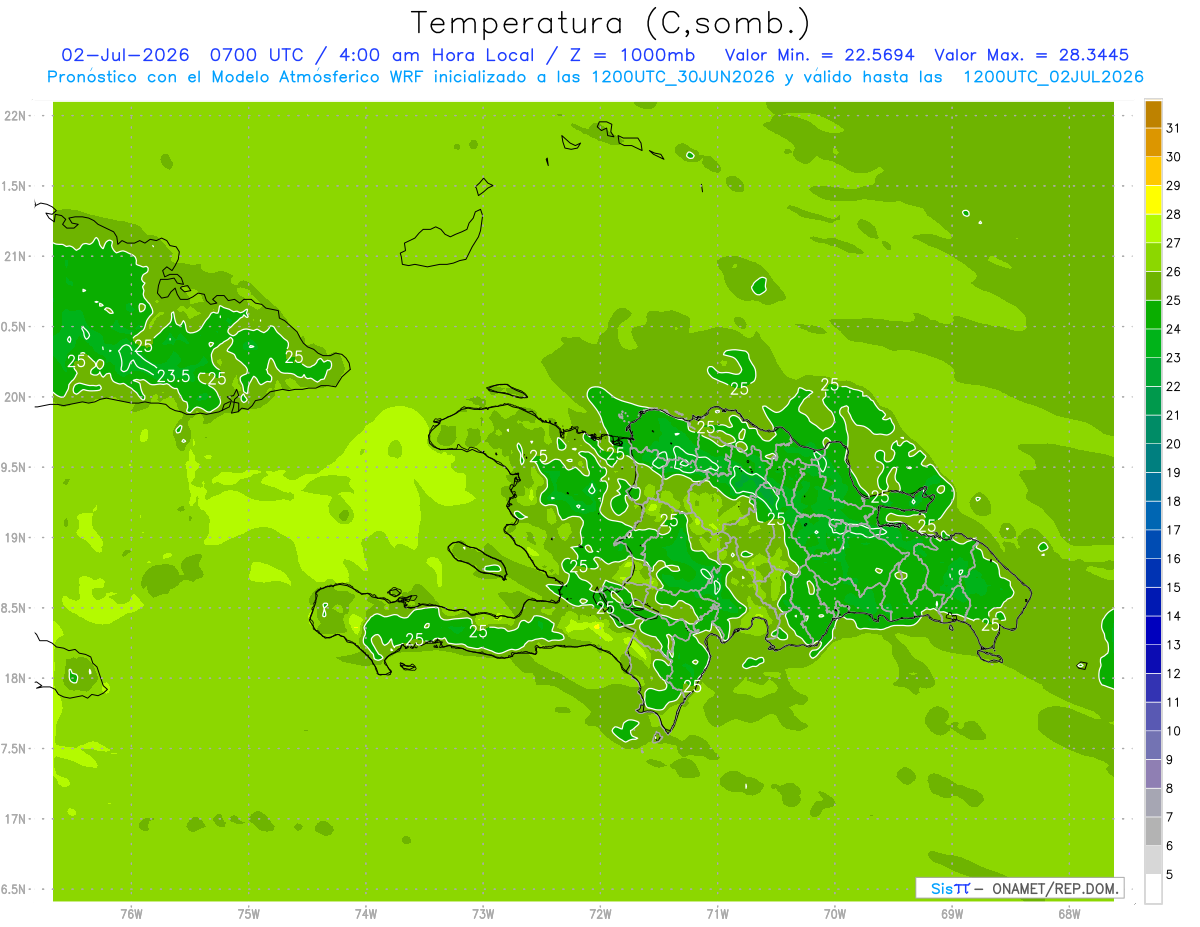Click the '23.5' contour label over Cuba

pyautogui.click(x=174, y=376)
